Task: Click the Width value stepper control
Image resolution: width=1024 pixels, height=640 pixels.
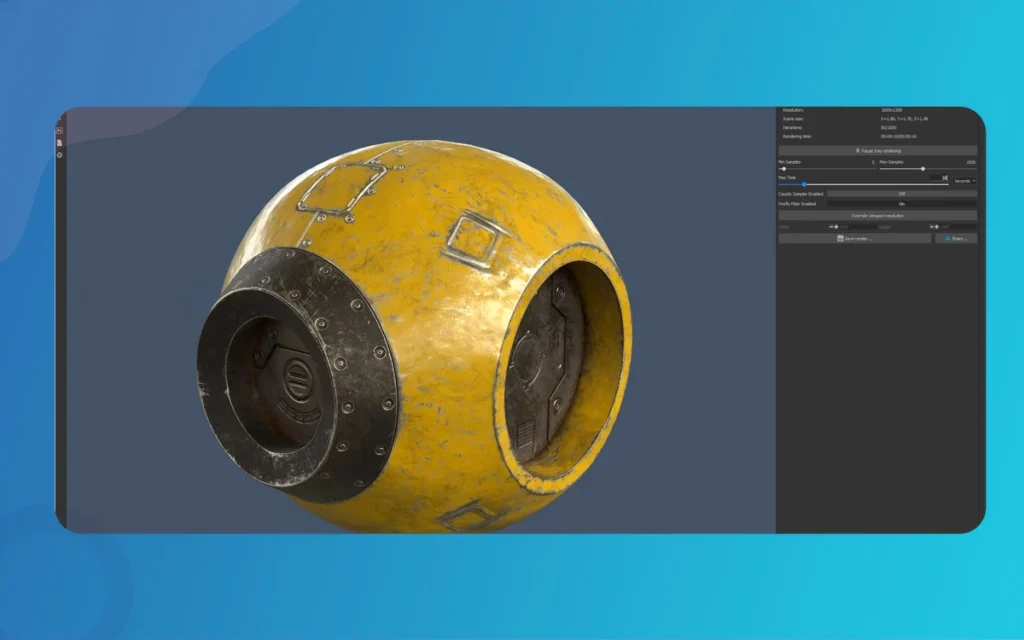Action: [834, 227]
